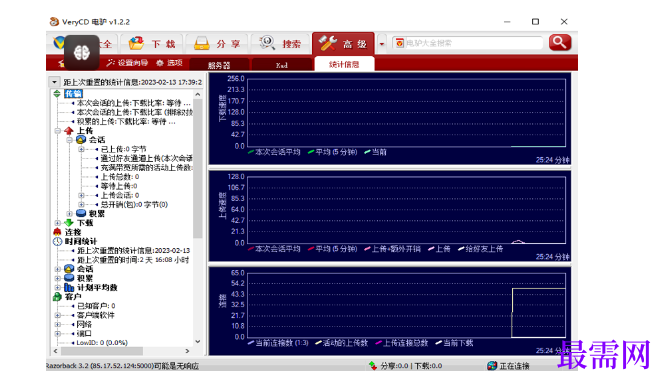The width and height of the screenshot is (669, 386).
Task: Click the bar chart 计划平均数 icon
Action: (x=69, y=287)
